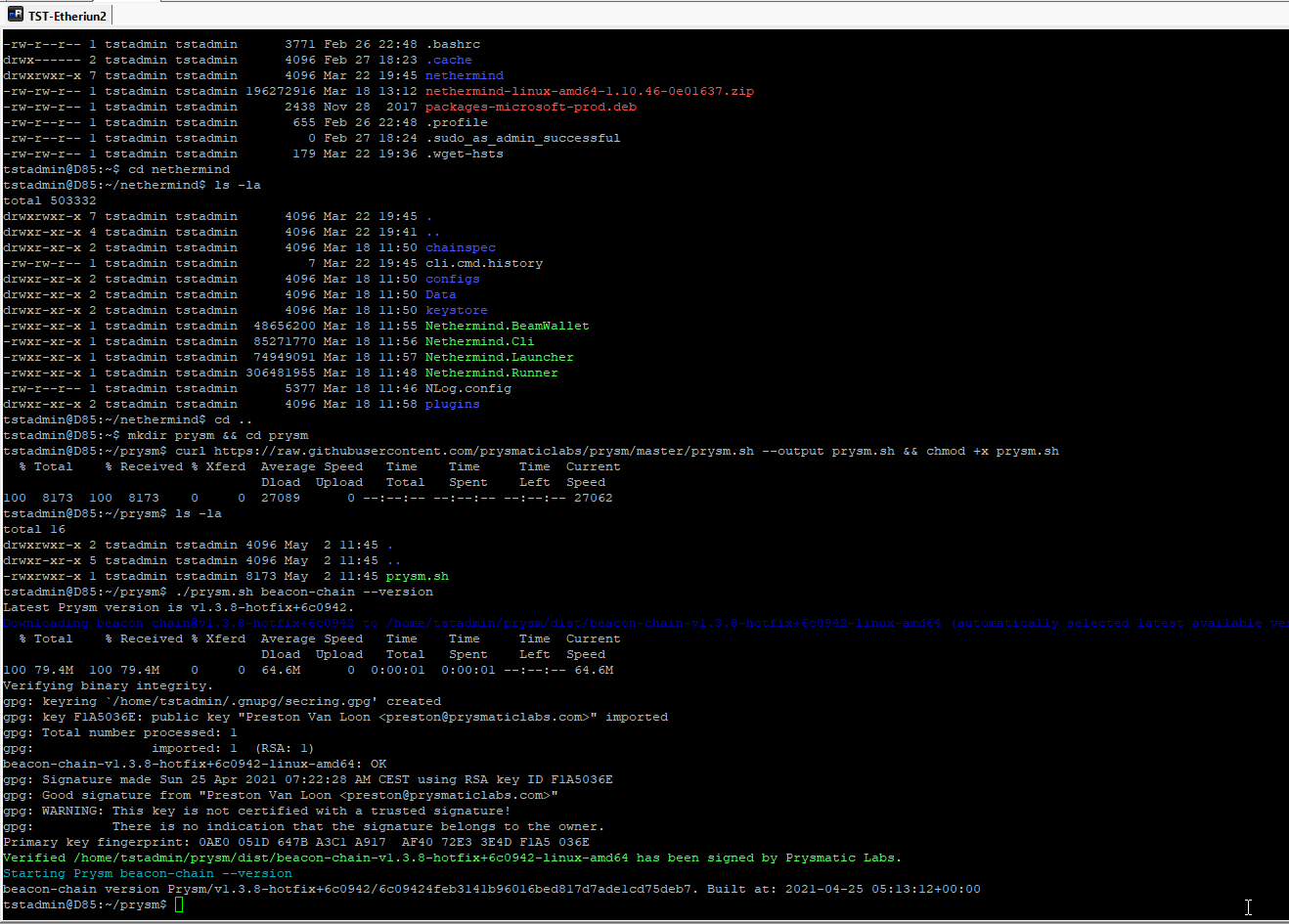The width and height of the screenshot is (1289, 924).
Task: Click the 'gpg: Total number processed: 1' line
Action: point(120,732)
